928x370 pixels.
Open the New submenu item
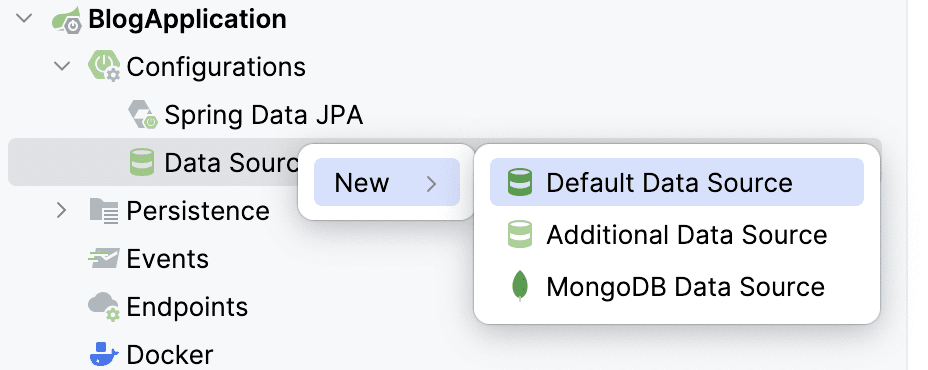(387, 182)
